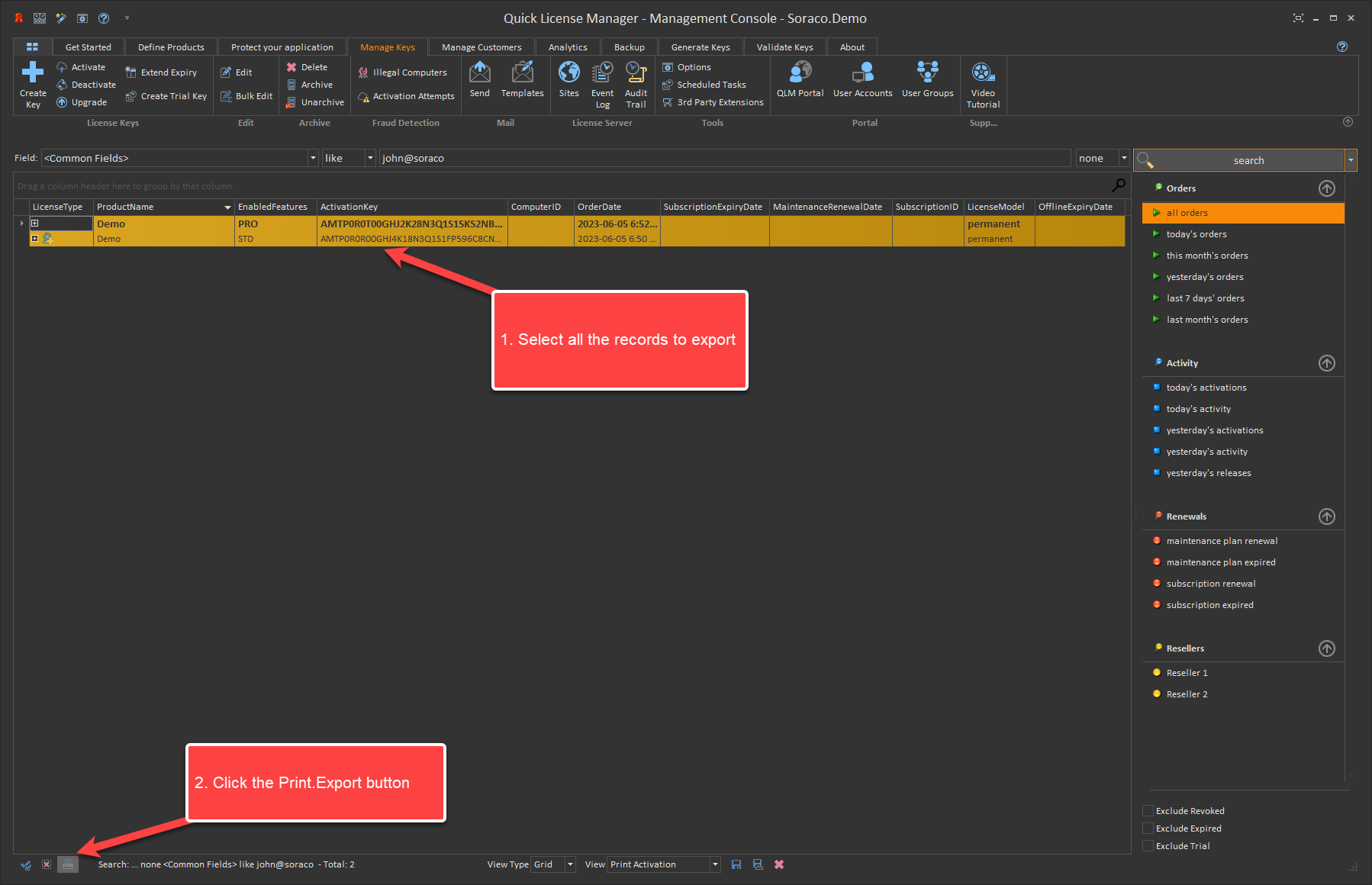
Task: Open Tools Options
Action: pos(687,67)
